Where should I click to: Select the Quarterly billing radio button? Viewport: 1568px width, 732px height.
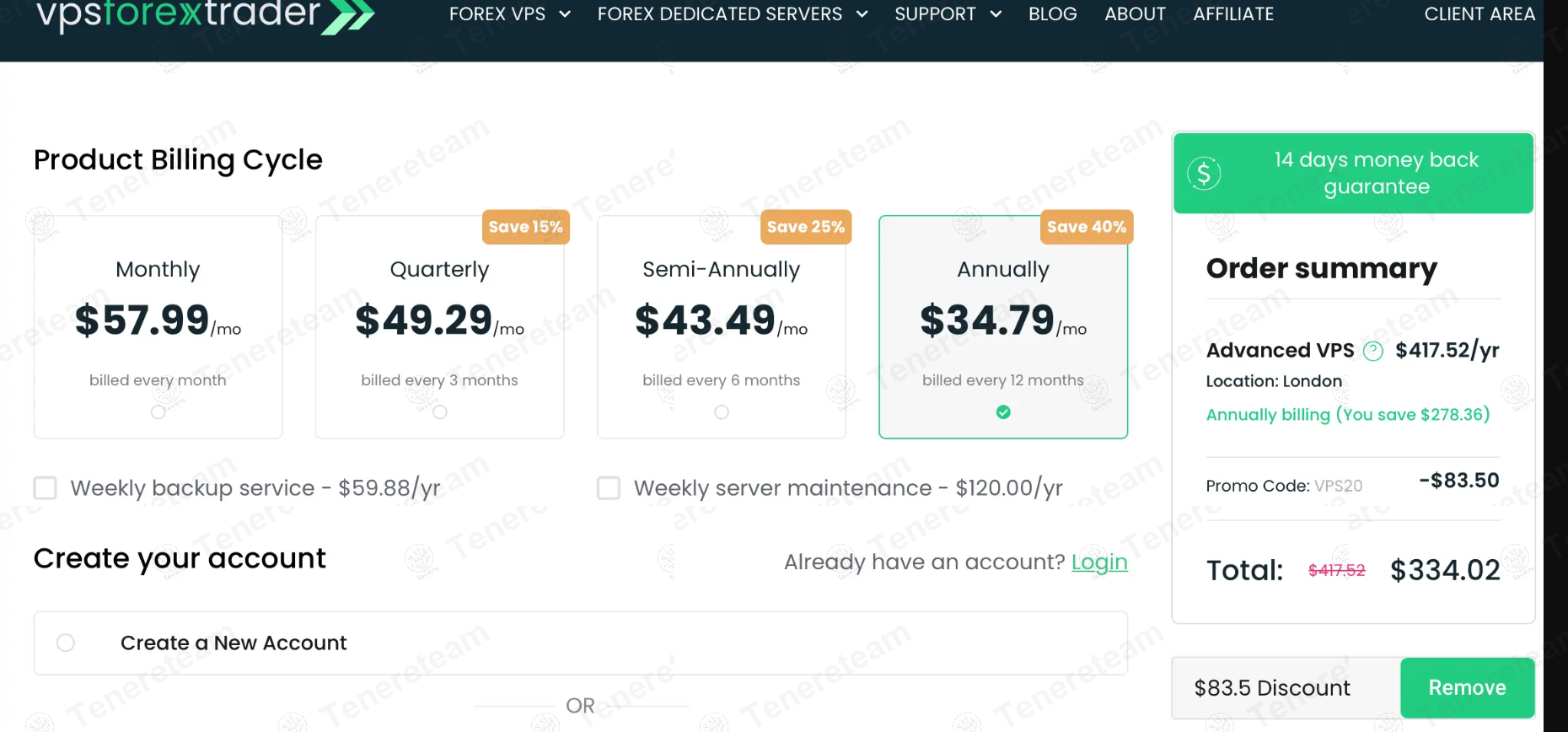(x=440, y=412)
